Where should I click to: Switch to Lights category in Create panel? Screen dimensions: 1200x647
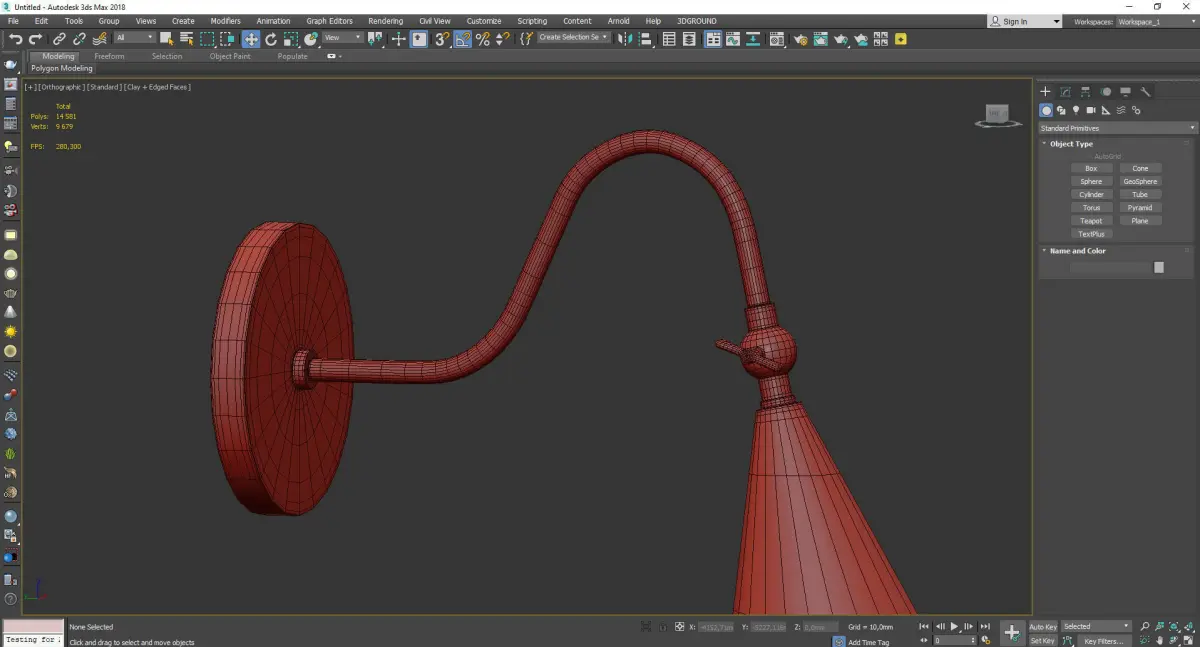click(x=1076, y=110)
